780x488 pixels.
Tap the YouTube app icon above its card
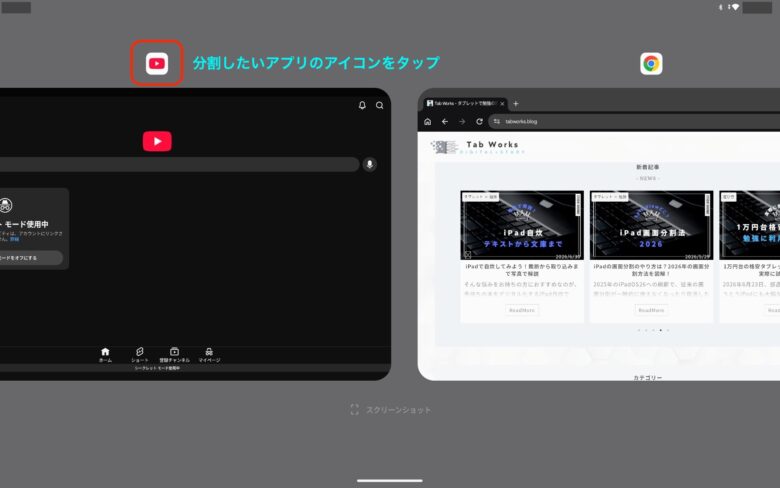pos(157,64)
